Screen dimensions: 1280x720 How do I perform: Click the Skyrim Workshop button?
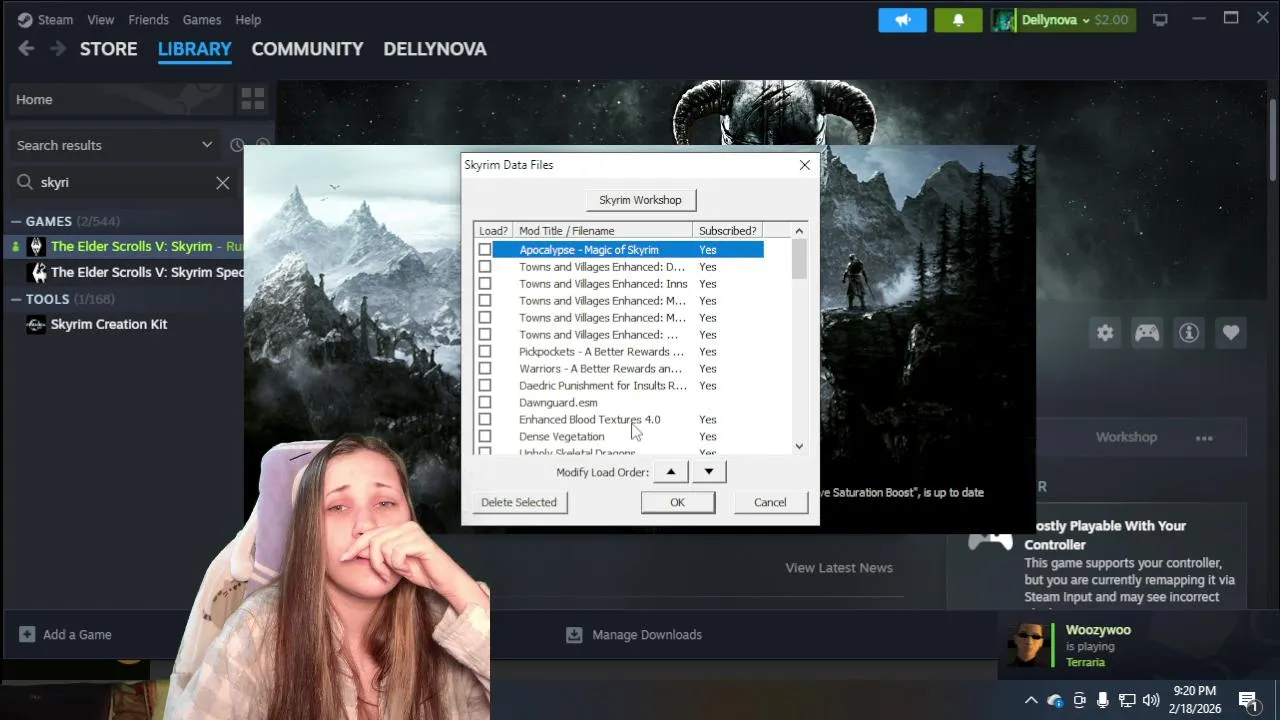pos(640,200)
